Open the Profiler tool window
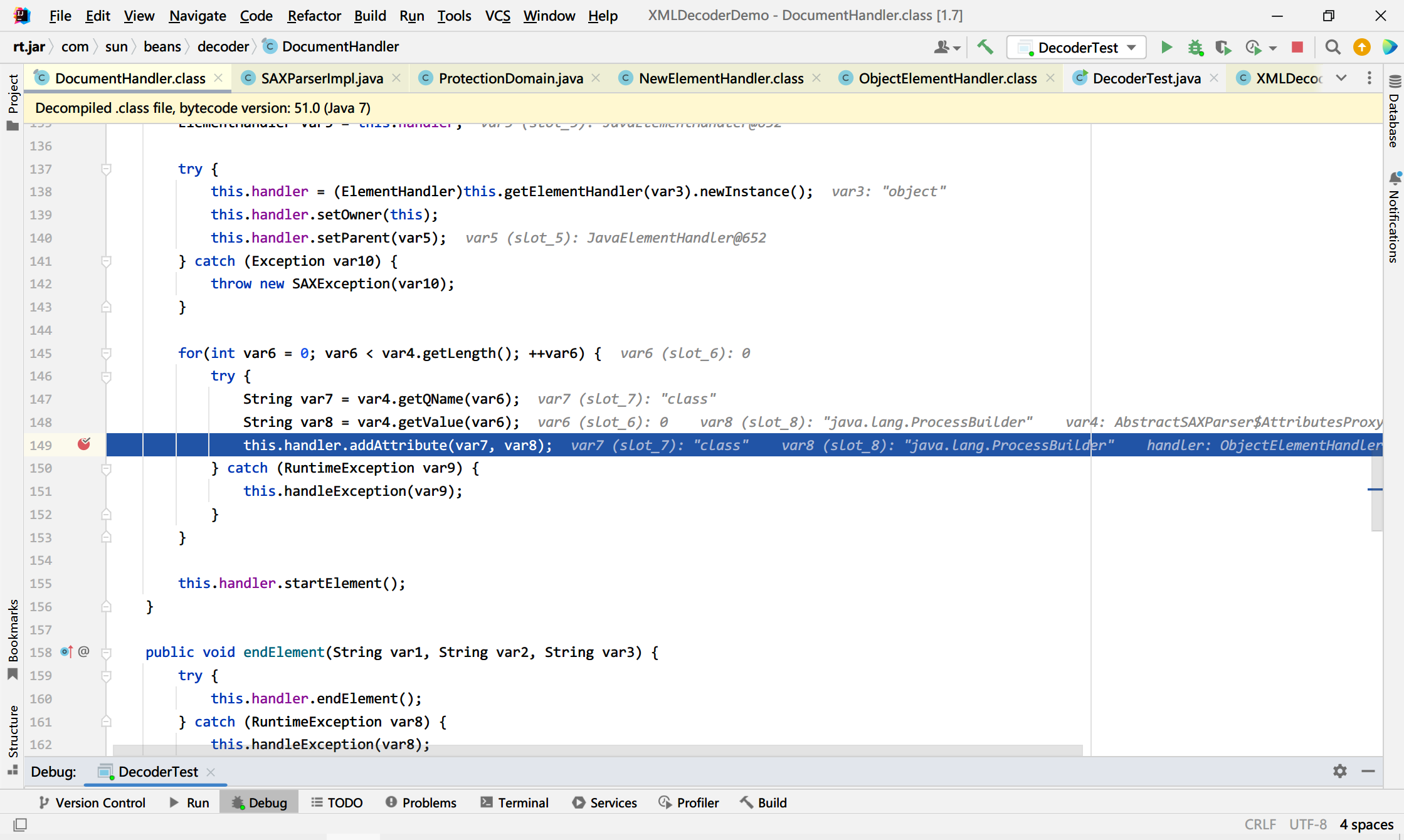The width and height of the screenshot is (1404, 840). tap(689, 802)
